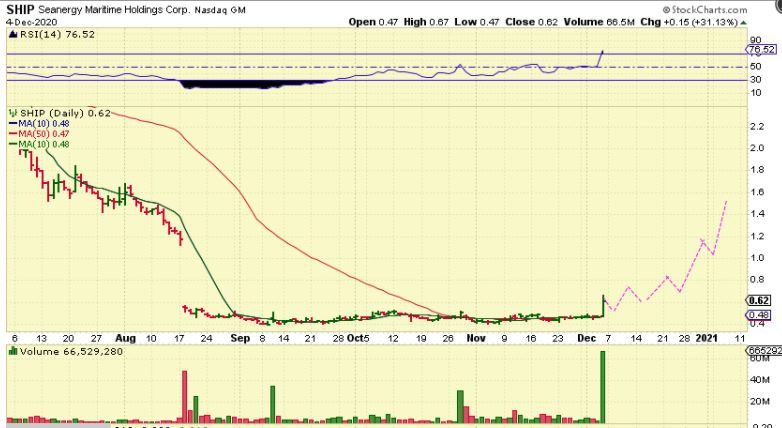Click the 0.8 price axis label

[757, 279]
